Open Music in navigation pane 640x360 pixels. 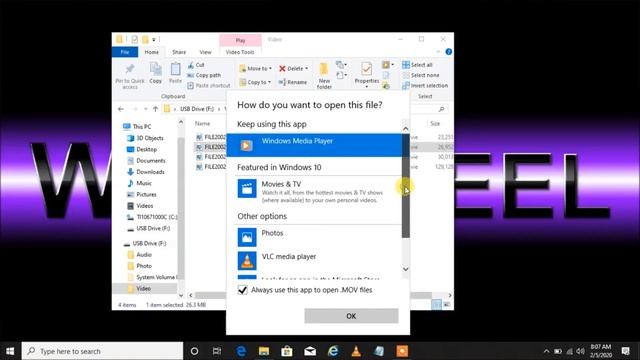(x=140, y=183)
